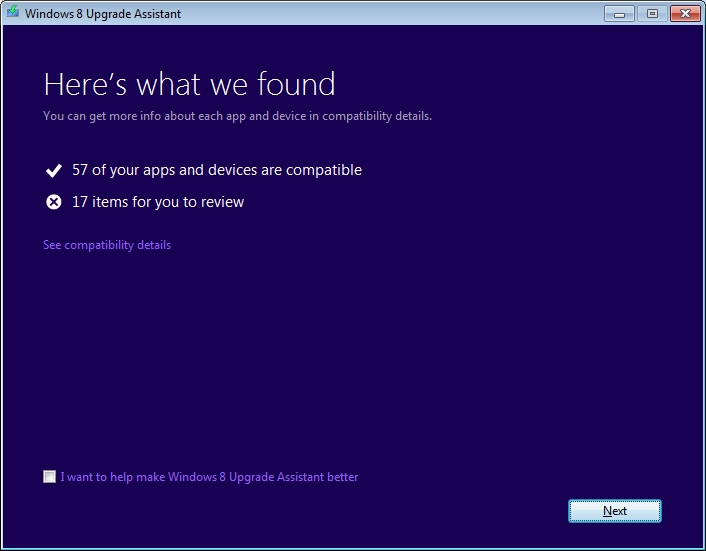Open the See compatibility details link
Image resolution: width=706 pixels, height=551 pixels.
[x=107, y=245]
